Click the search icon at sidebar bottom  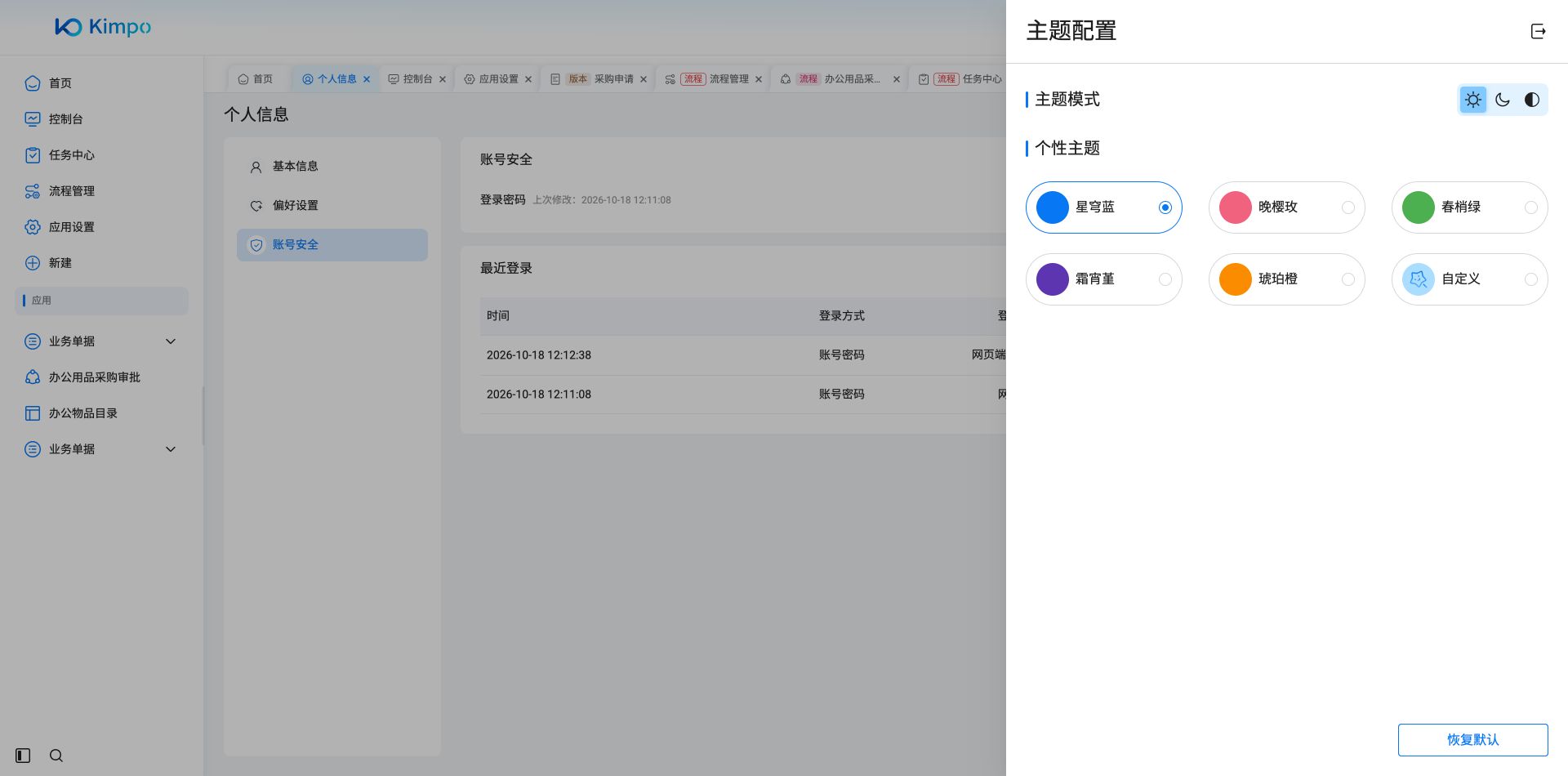56,756
